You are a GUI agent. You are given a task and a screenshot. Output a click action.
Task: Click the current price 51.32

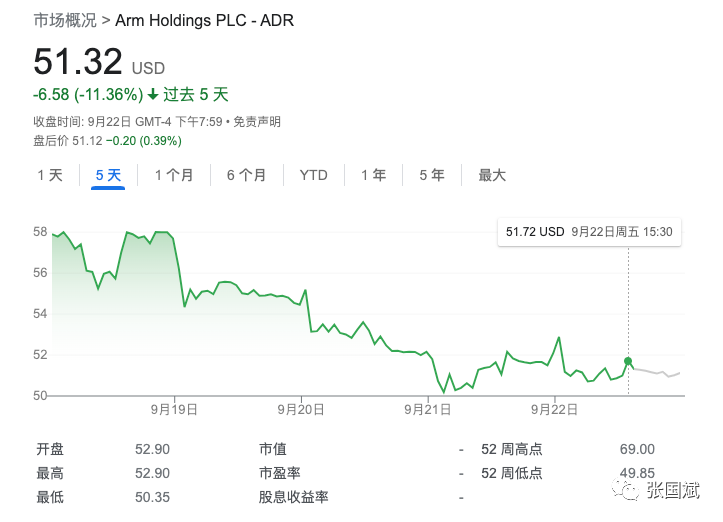78,61
